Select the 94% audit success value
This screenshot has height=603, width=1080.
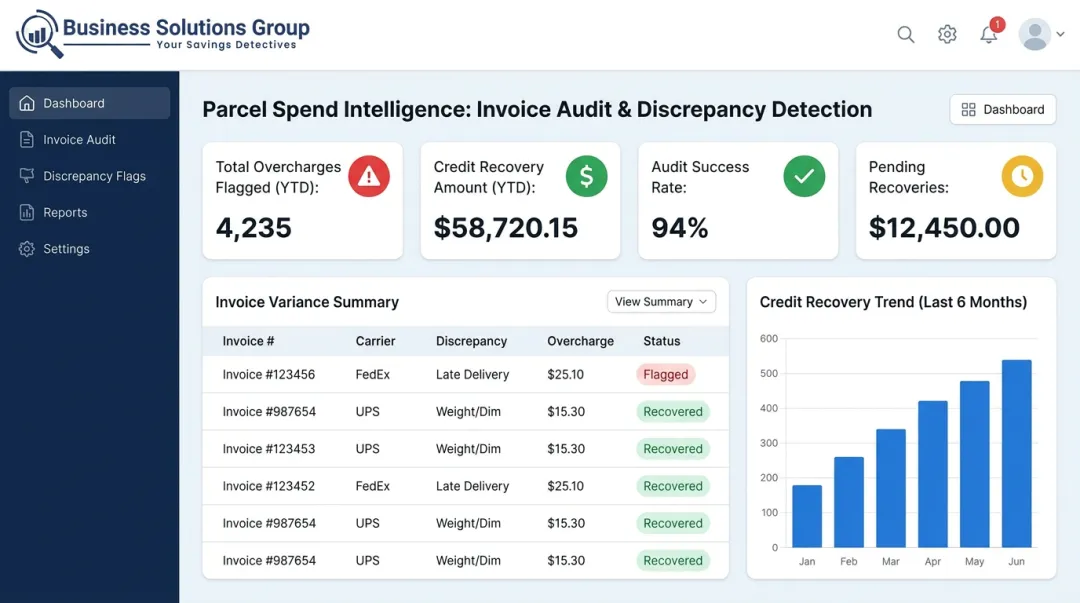(680, 228)
